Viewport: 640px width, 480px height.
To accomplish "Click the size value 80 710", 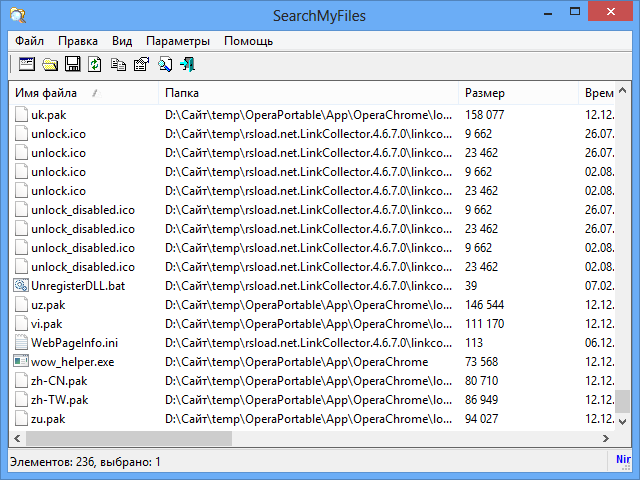I will pos(482,381).
